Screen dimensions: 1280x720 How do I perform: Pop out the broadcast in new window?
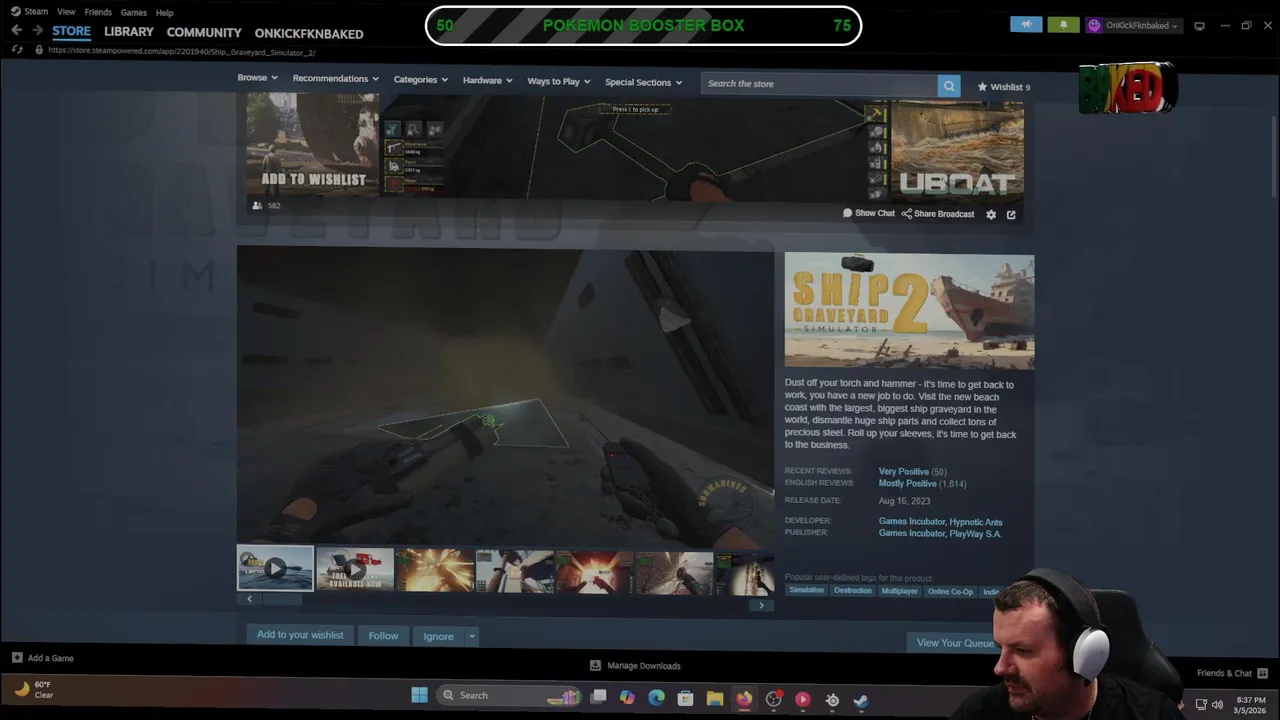click(1011, 214)
